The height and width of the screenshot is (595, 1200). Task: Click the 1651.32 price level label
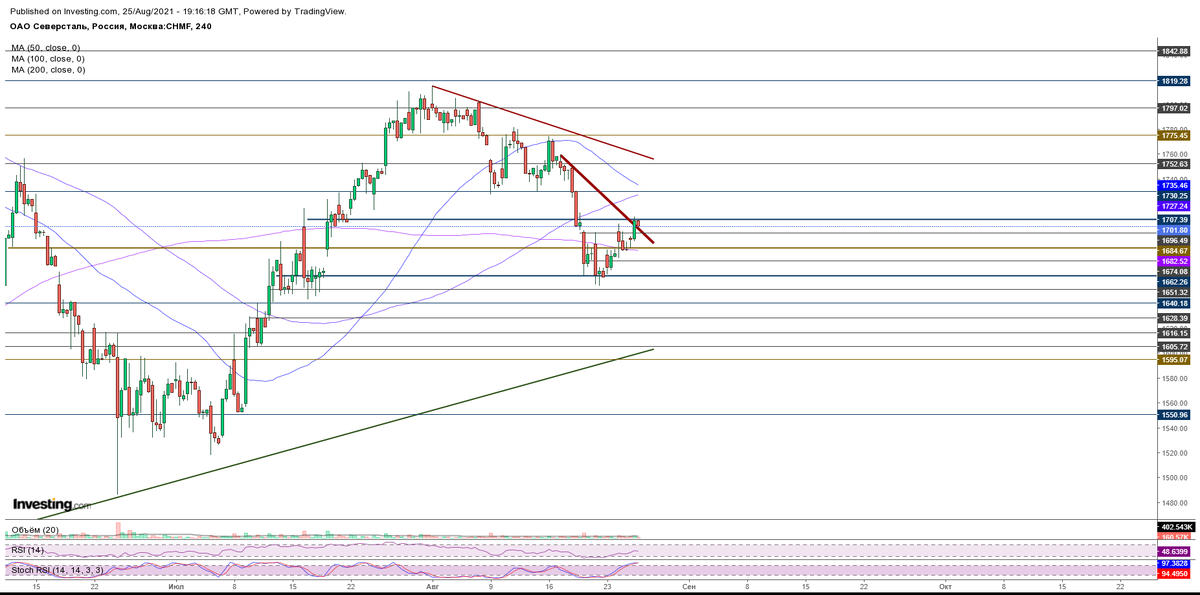point(1174,292)
